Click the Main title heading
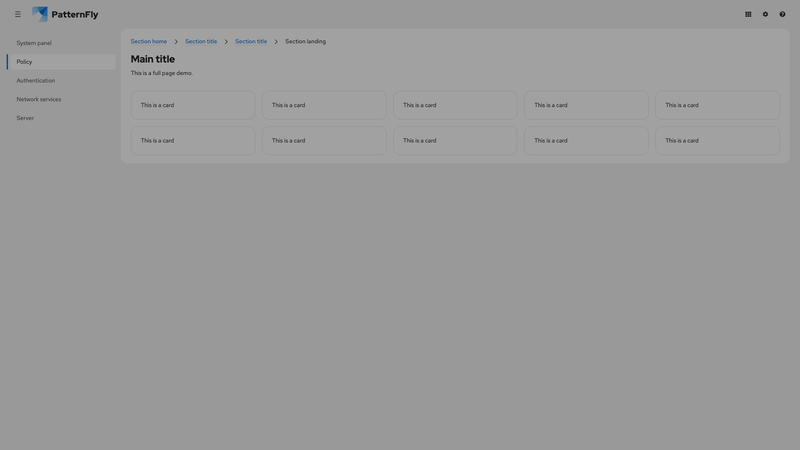Viewport: 800px width, 450px height. point(153,59)
